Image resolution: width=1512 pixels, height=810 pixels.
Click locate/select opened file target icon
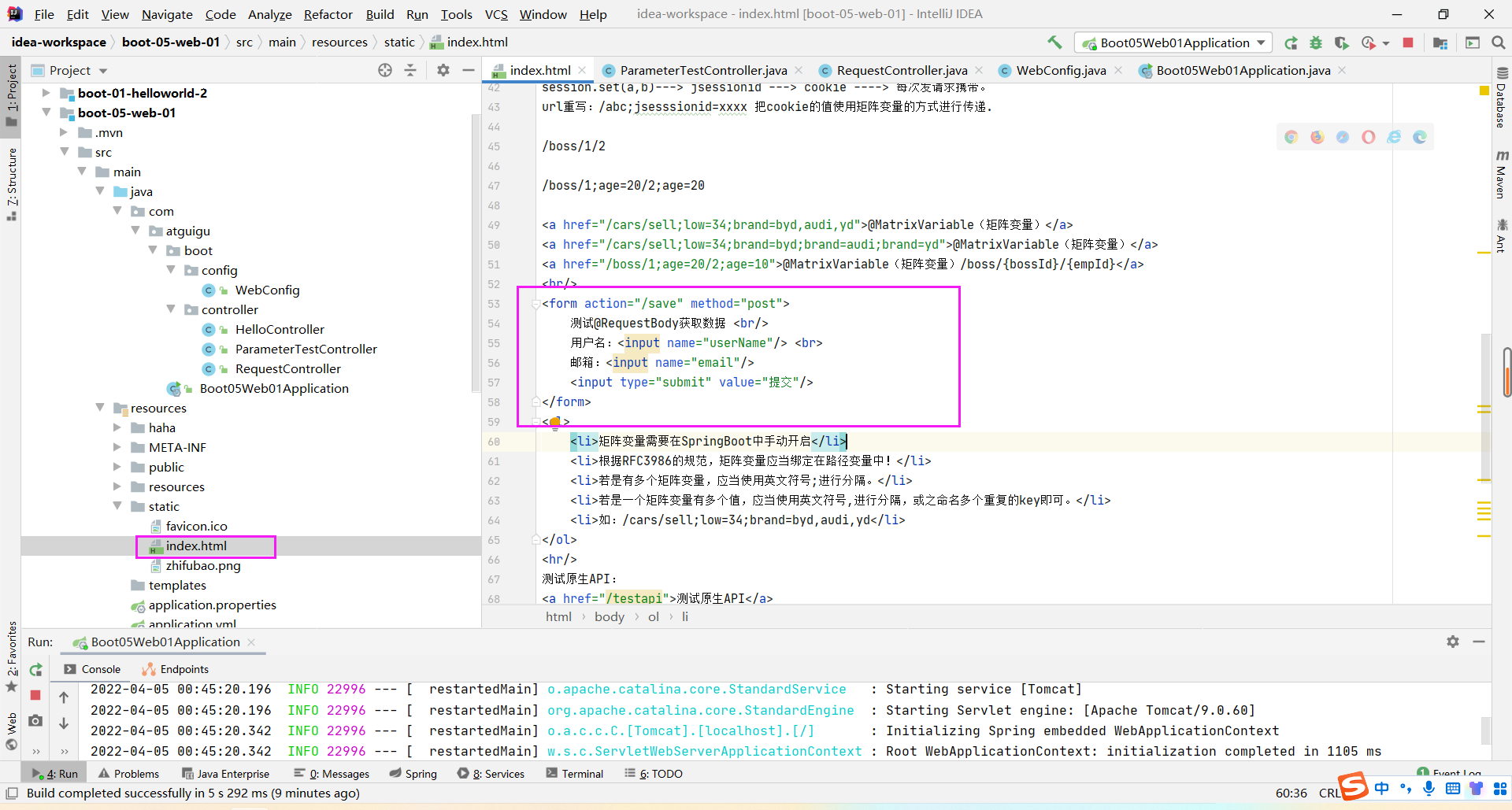pyautogui.click(x=385, y=70)
